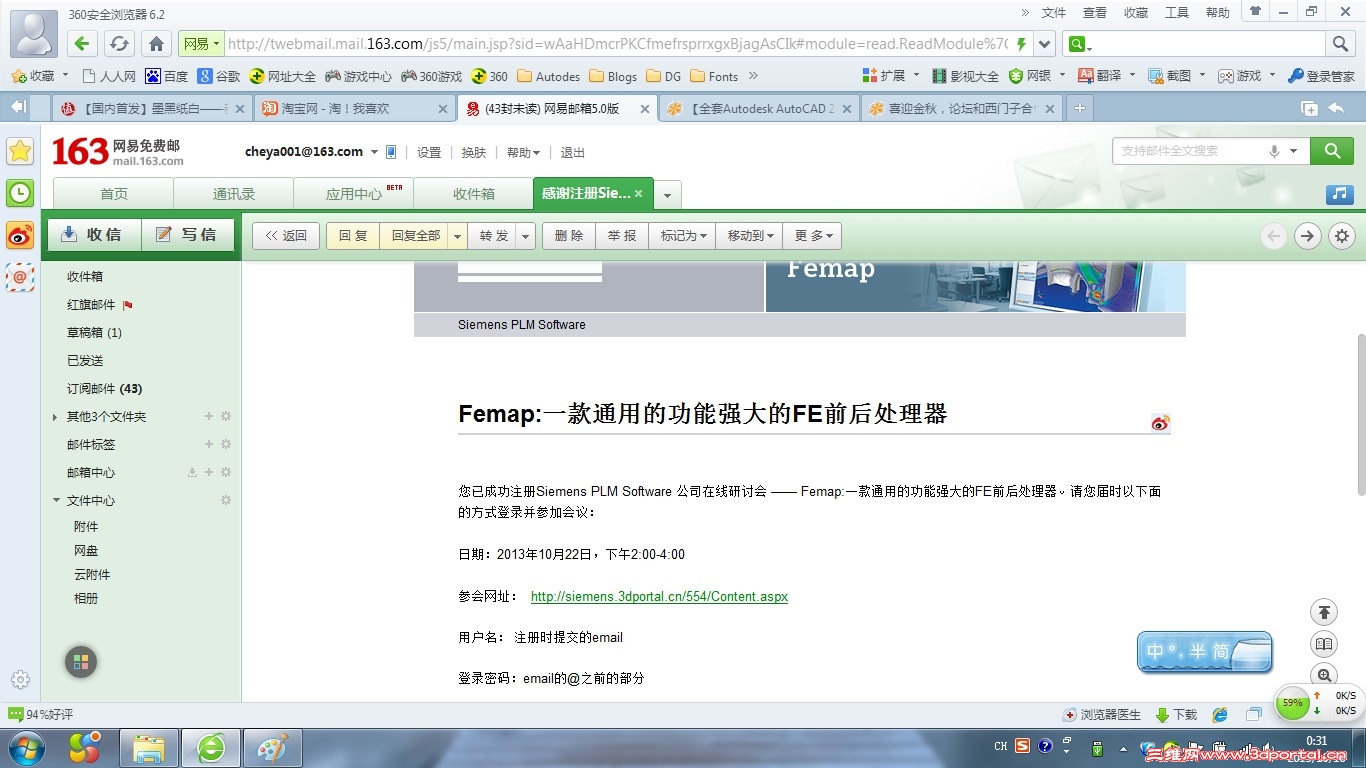
Task: Switch to the 收件箱 tab
Action: tap(474, 194)
